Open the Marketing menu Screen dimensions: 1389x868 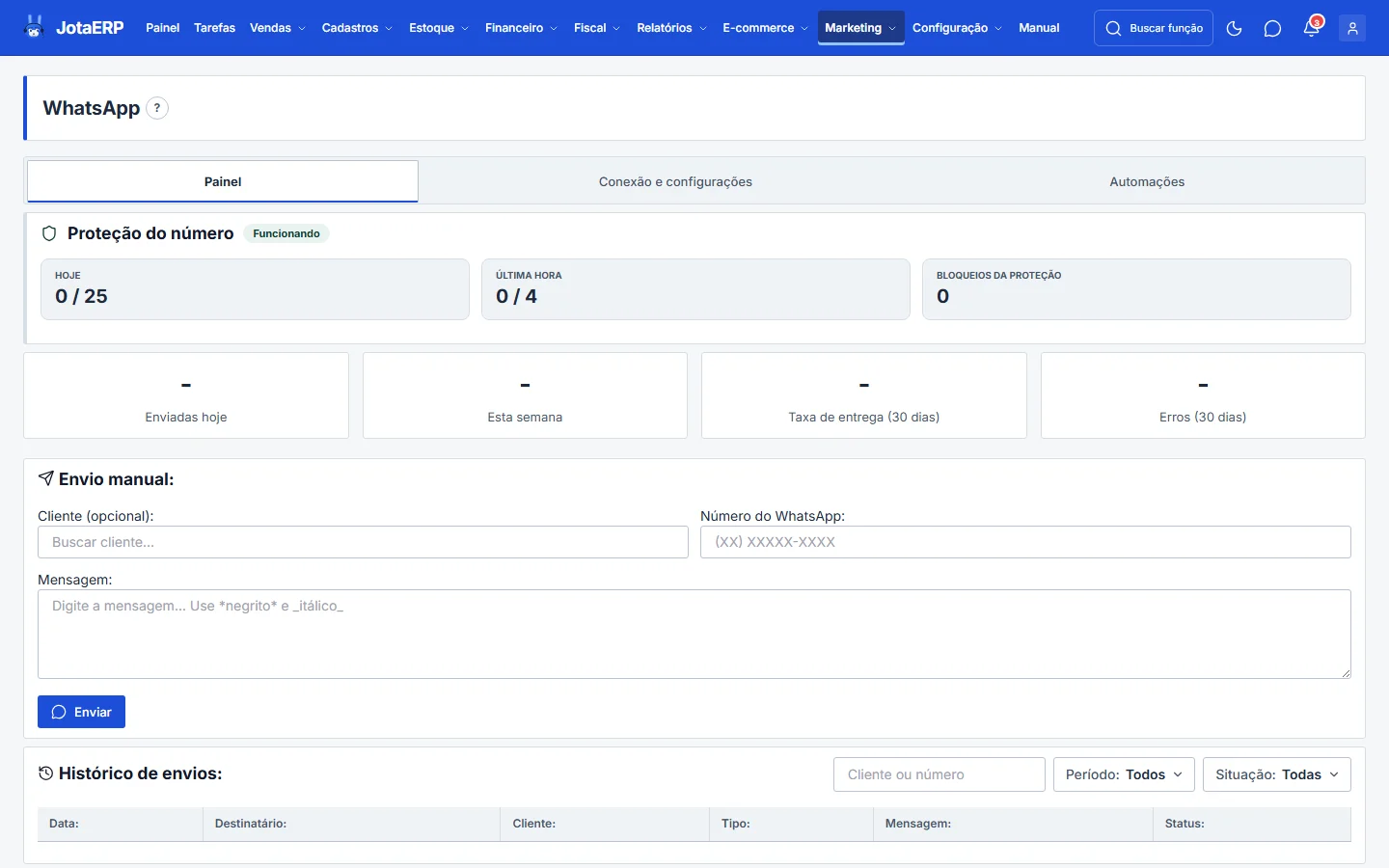[x=861, y=28]
